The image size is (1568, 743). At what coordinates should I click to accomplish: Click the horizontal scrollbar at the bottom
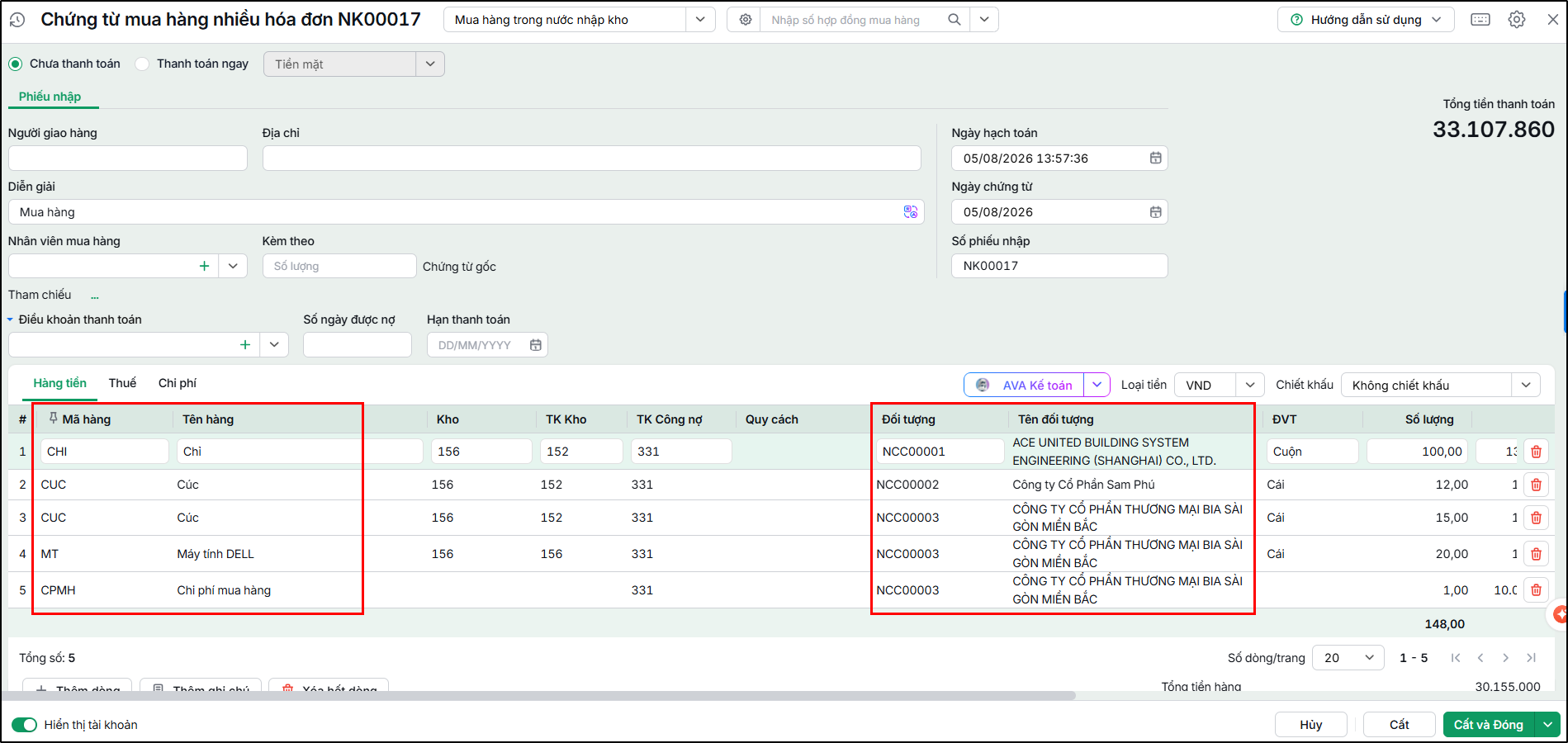click(538, 696)
